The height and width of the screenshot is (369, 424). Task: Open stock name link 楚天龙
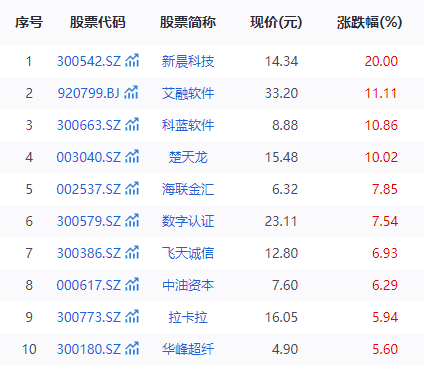(x=188, y=157)
